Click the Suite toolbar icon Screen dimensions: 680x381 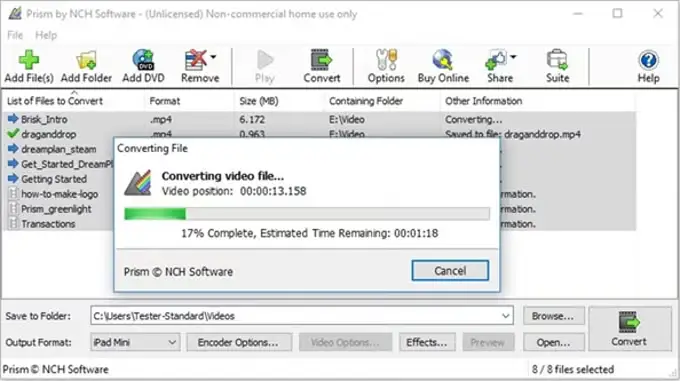pyautogui.click(x=557, y=66)
